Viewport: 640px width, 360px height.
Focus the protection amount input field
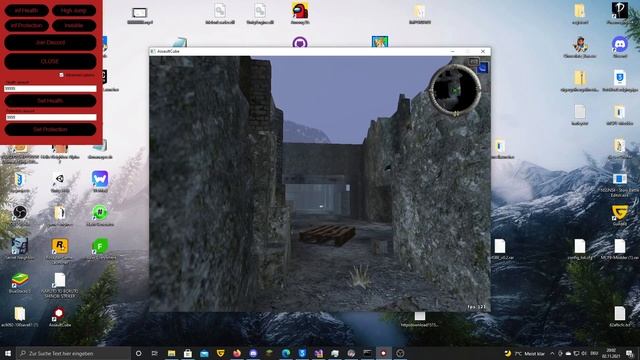click(51, 117)
